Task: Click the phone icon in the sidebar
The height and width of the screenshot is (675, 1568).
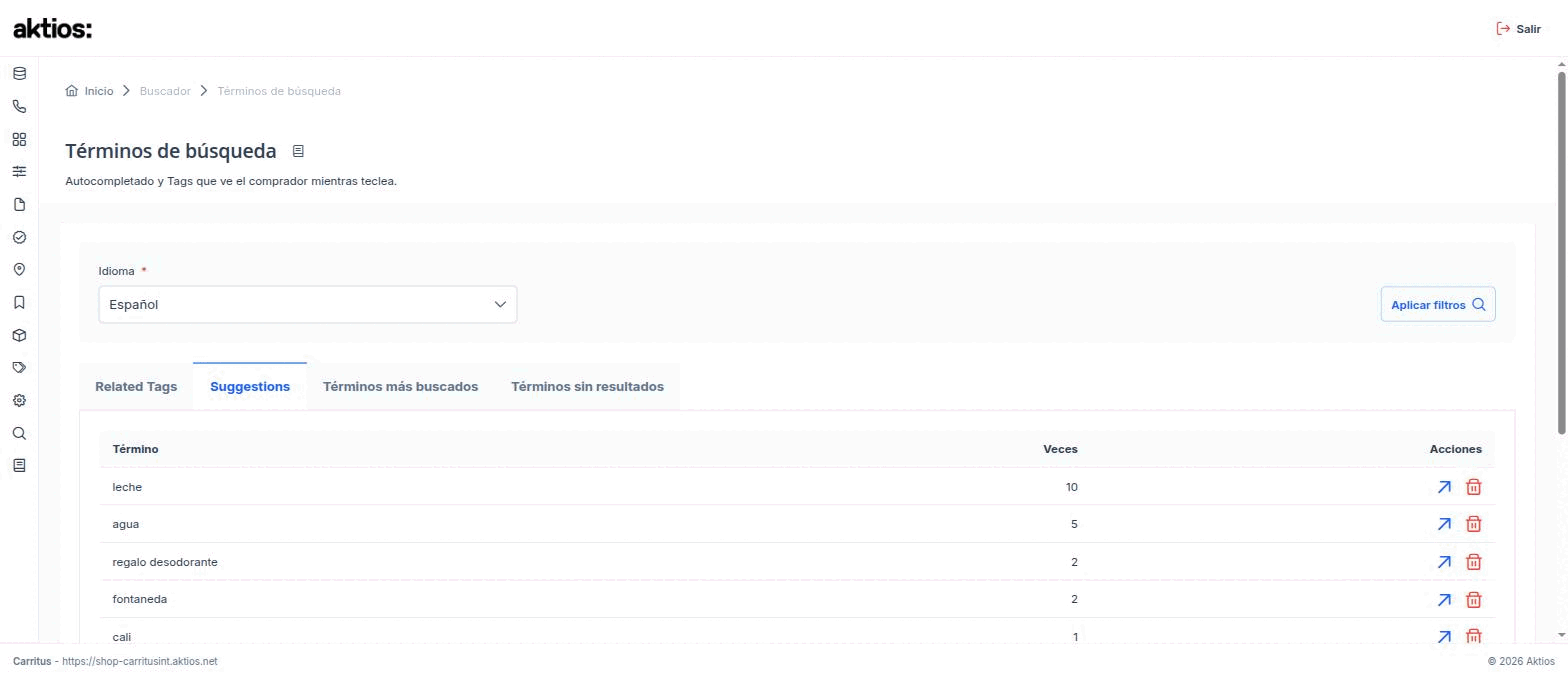Action: coord(19,106)
